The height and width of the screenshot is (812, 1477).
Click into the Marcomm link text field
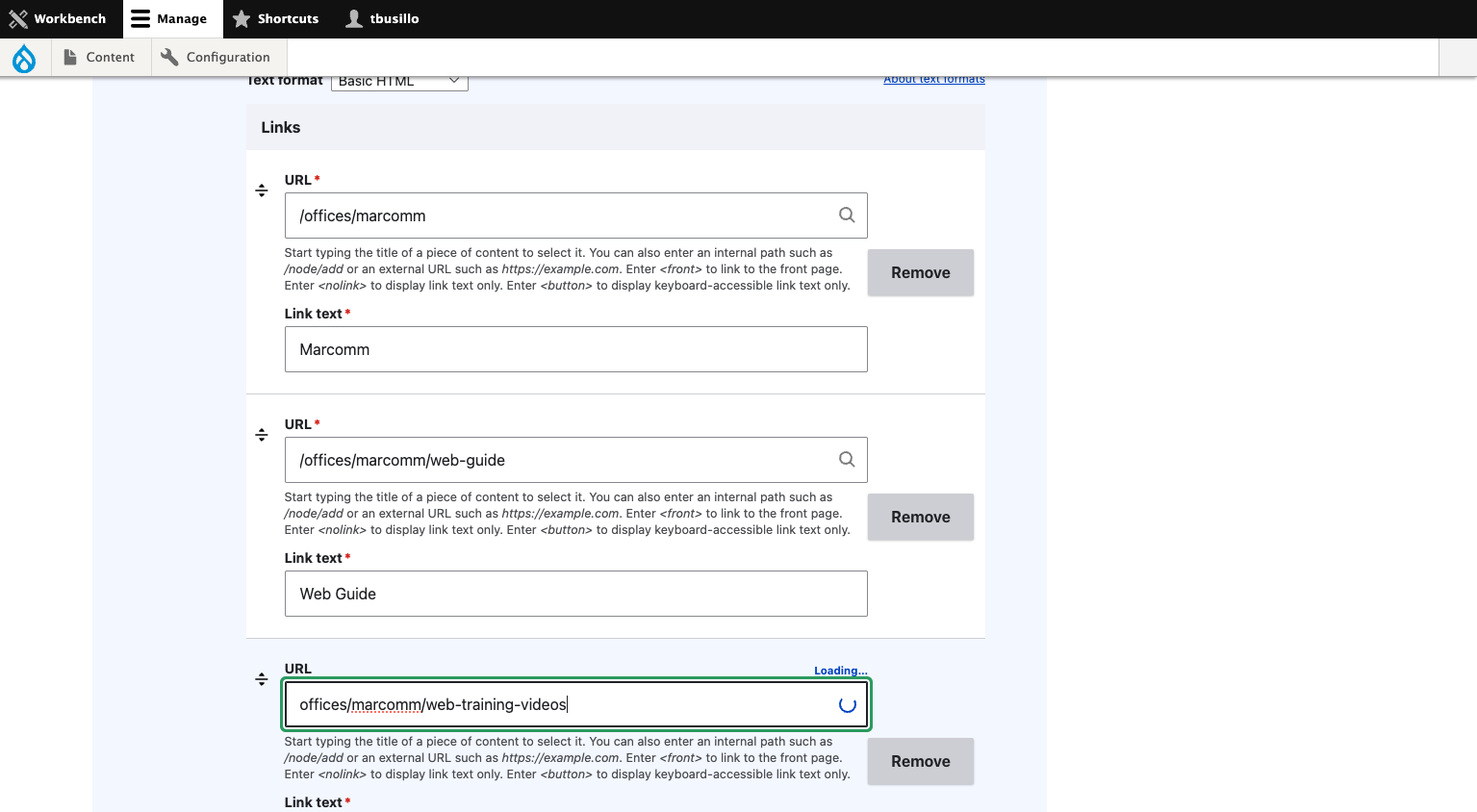[575, 349]
